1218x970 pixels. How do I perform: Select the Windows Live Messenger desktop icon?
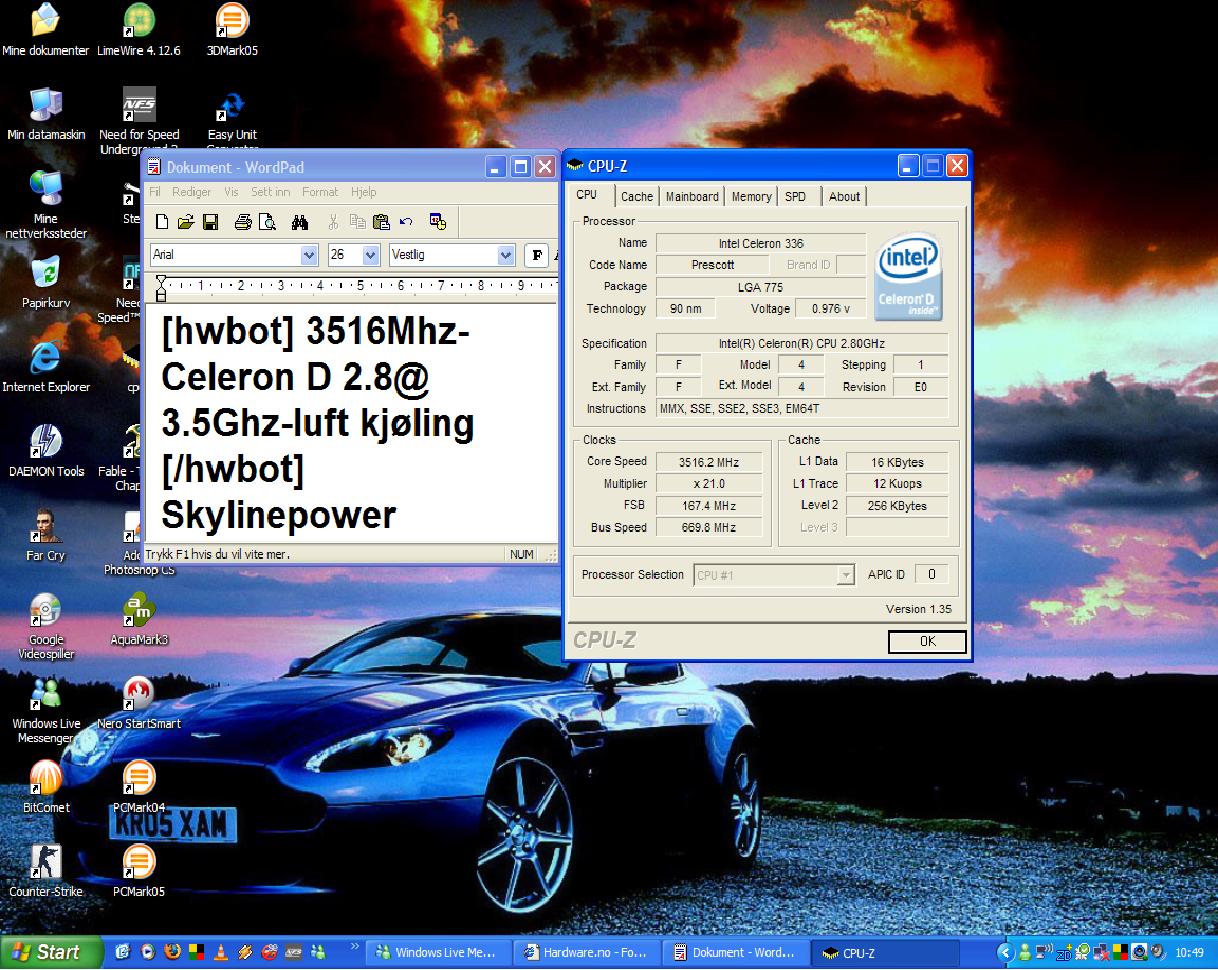click(46, 710)
